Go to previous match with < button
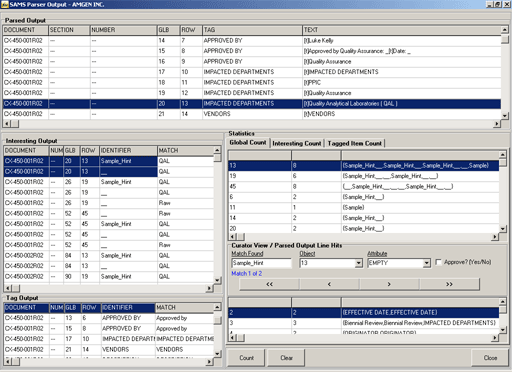512x372 pixels. (x=329, y=284)
